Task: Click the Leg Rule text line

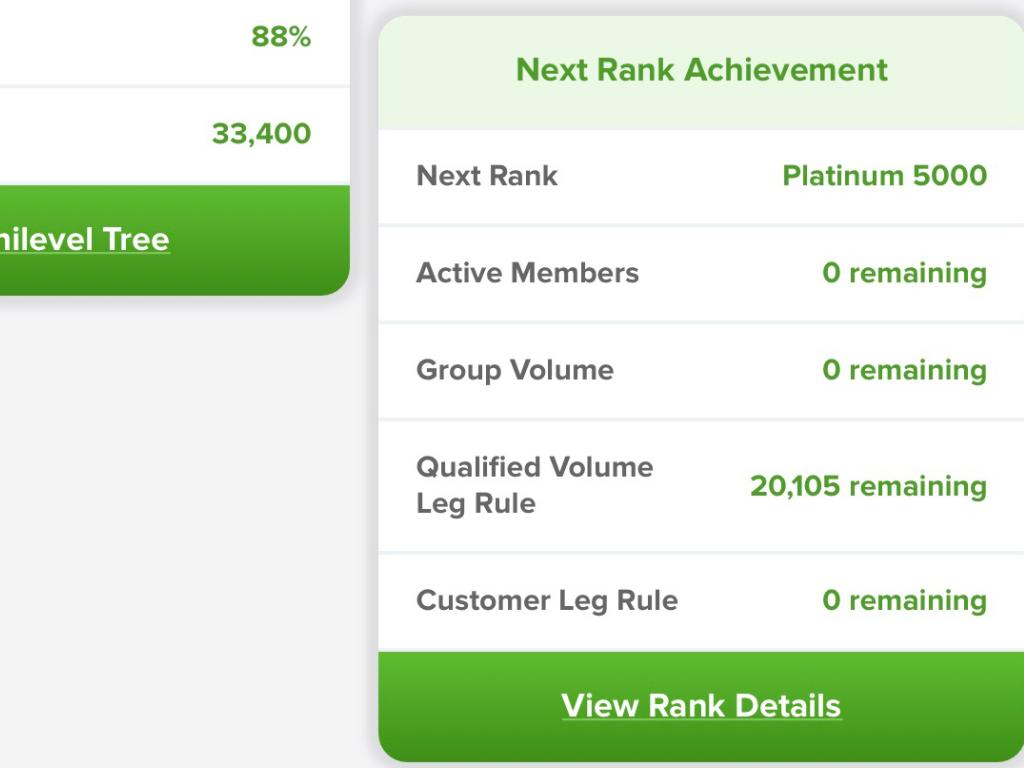Action: [476, 504]
